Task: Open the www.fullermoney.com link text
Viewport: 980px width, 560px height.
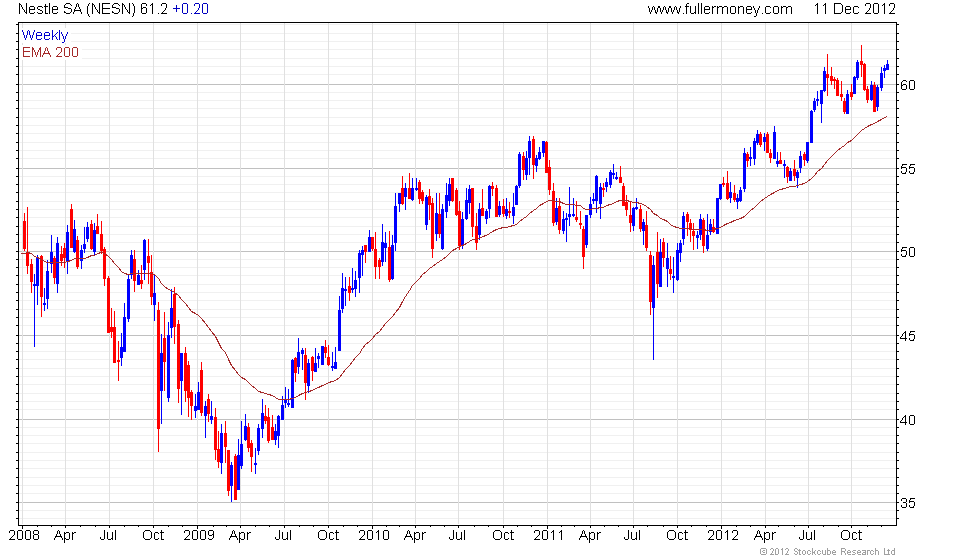Action: [720, 9]
